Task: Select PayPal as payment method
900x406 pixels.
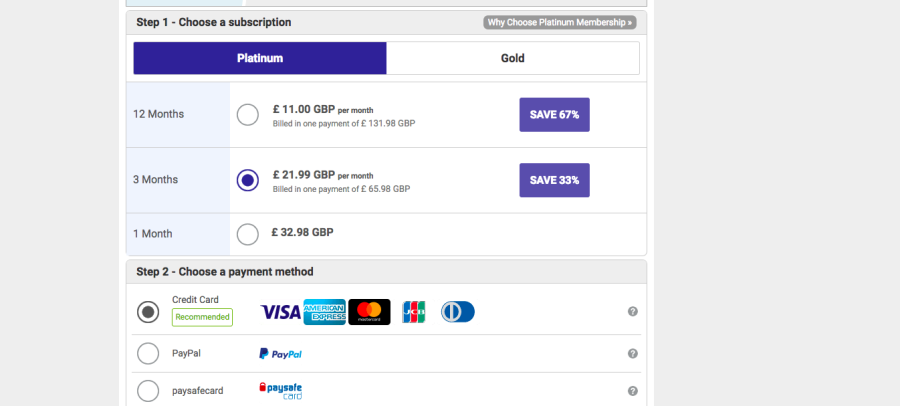Action: point(148,353)
